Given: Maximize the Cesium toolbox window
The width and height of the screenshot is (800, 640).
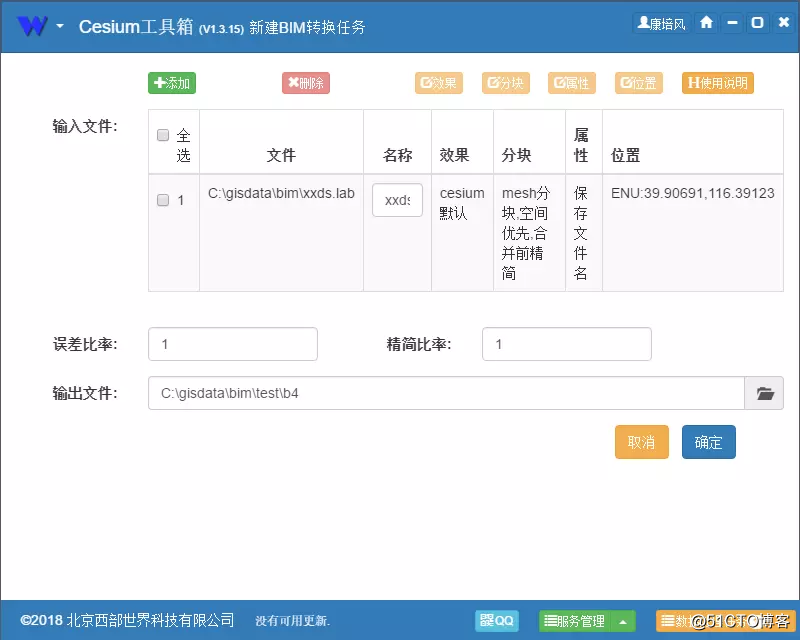Looking at the screenshot, I should point(758,23).
